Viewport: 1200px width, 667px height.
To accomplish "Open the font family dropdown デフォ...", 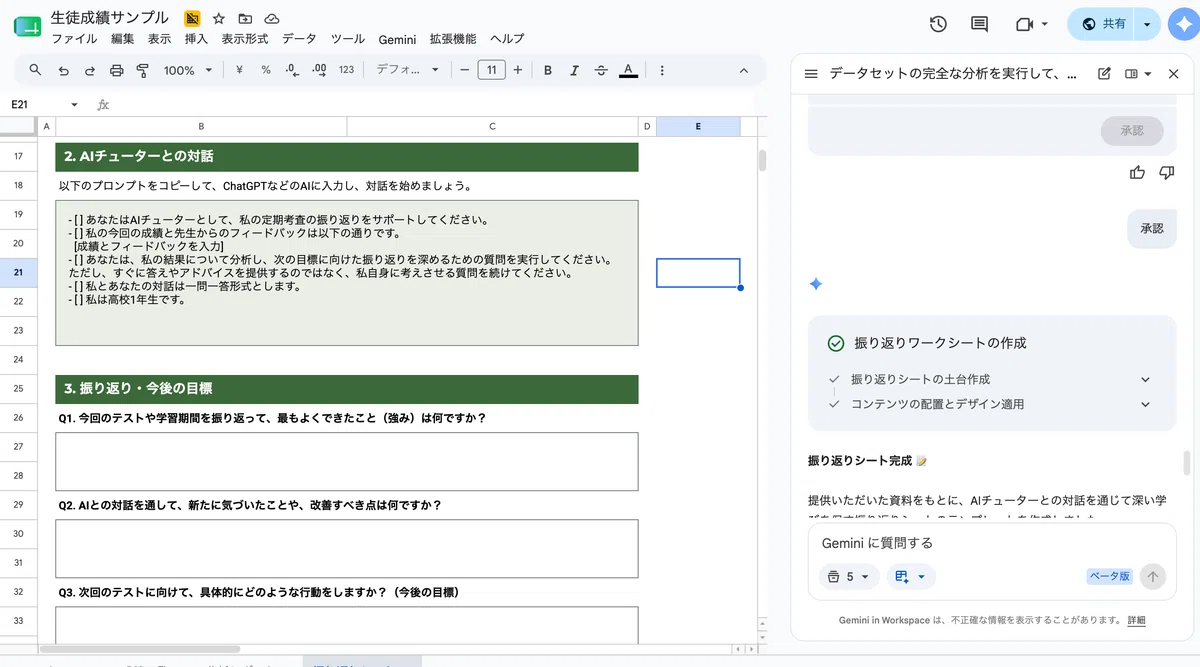I will (408, 70).
